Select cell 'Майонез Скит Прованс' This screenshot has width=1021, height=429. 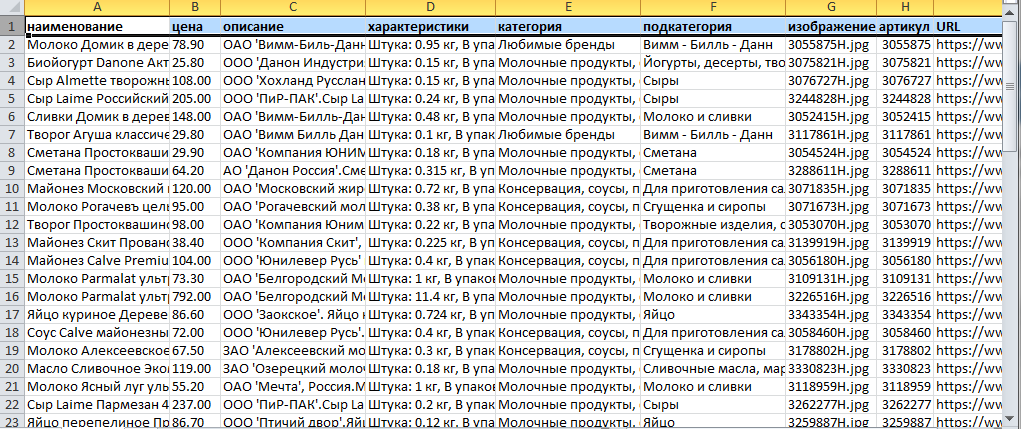(98, 243)
